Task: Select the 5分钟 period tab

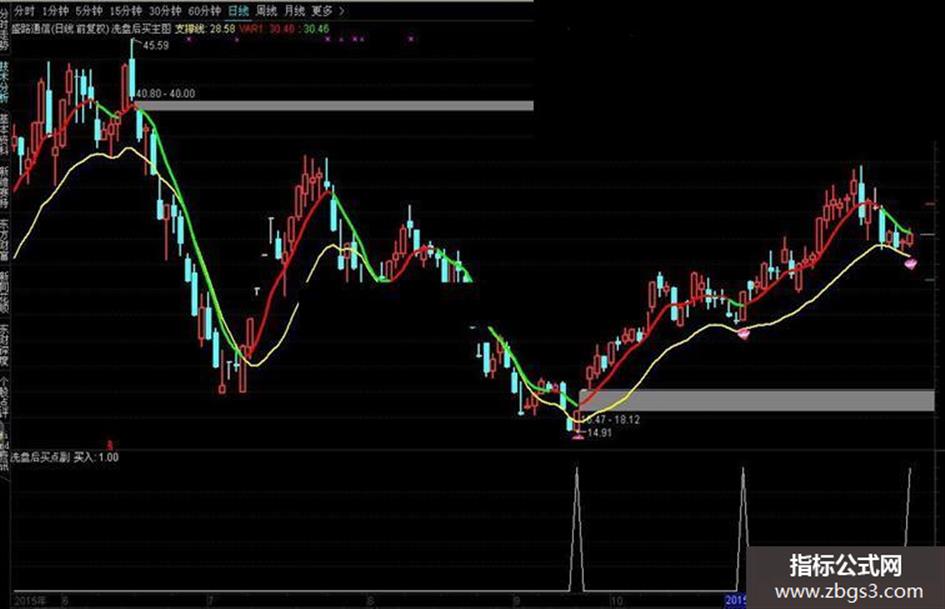Action: pos(89,11)
